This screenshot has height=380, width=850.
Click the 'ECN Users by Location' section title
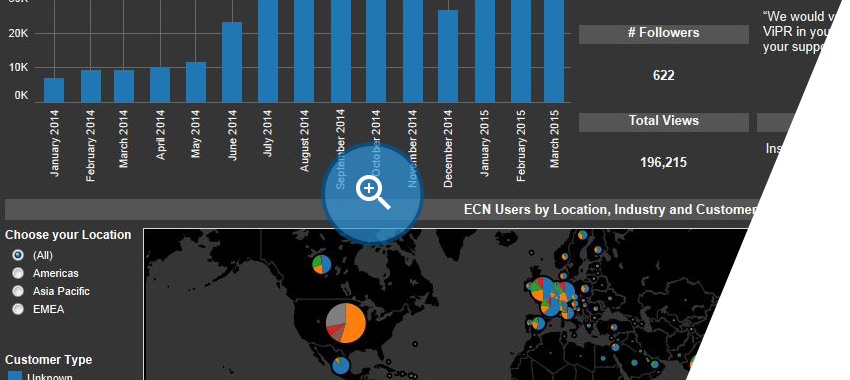(609, 209)
